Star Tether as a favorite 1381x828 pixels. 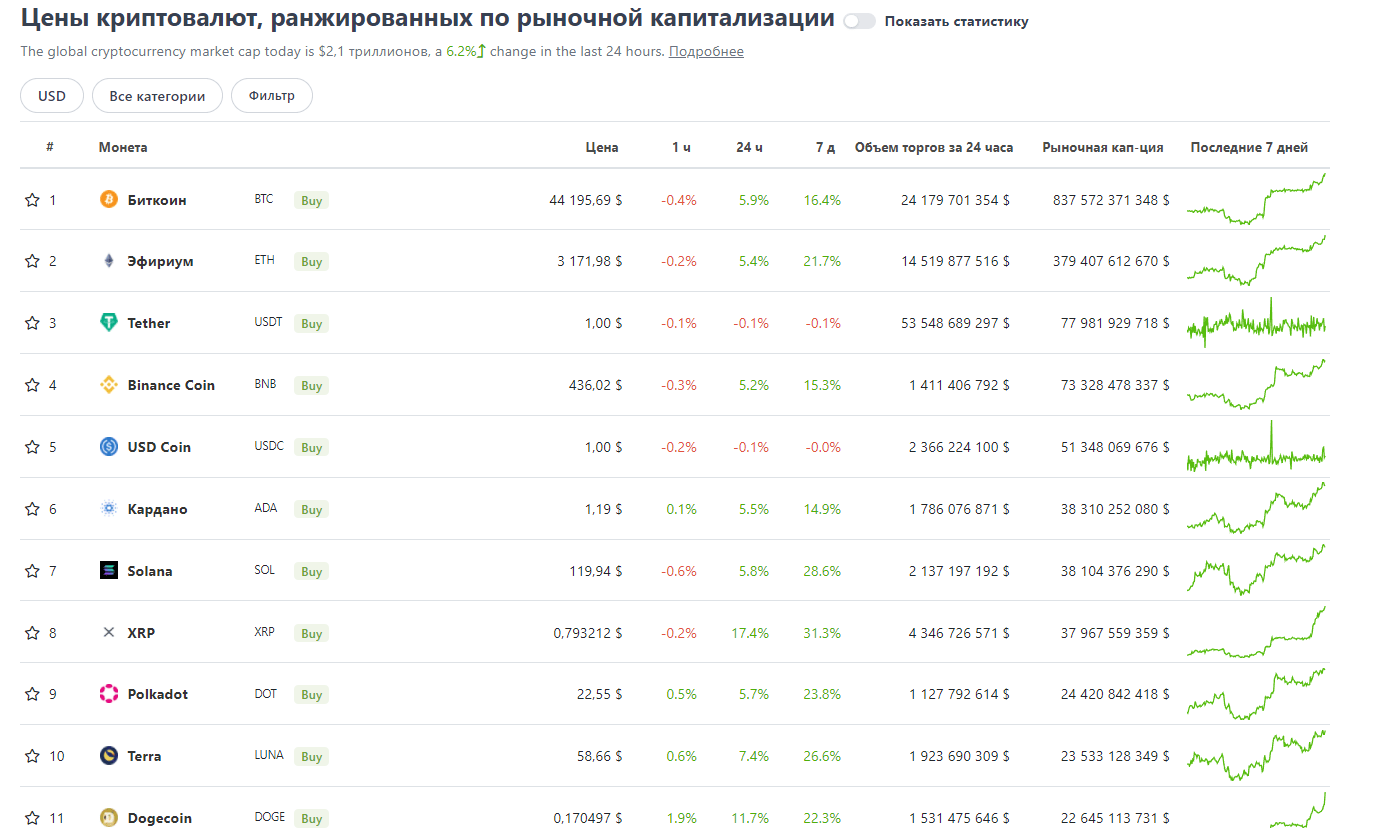tap(32, 323)
